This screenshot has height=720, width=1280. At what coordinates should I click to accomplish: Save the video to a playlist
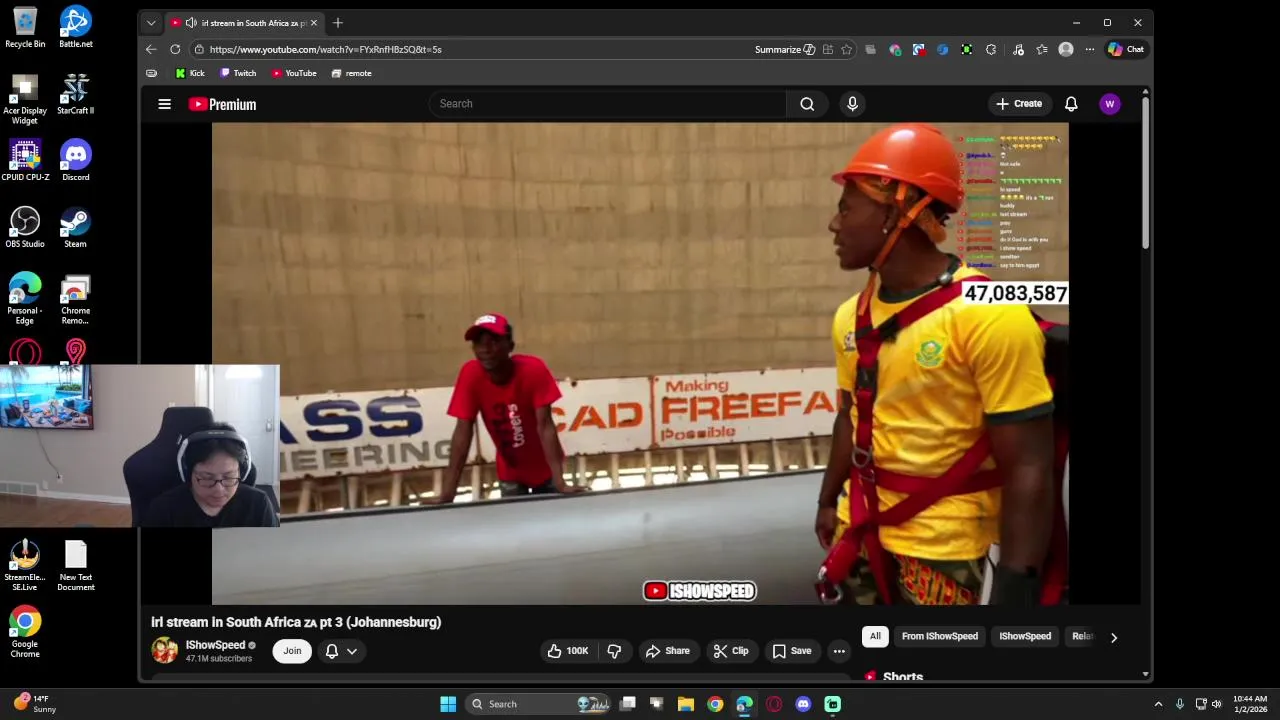791,651
